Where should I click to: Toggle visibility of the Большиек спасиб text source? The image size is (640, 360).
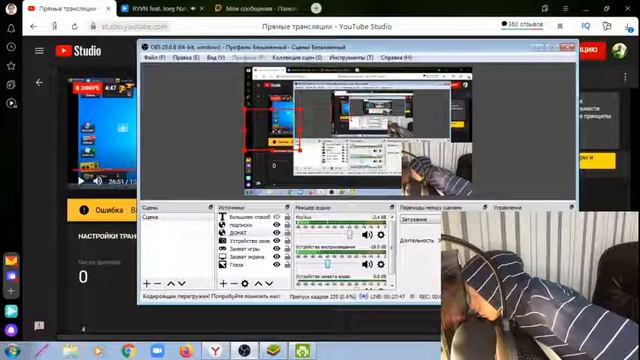[277, 217]
